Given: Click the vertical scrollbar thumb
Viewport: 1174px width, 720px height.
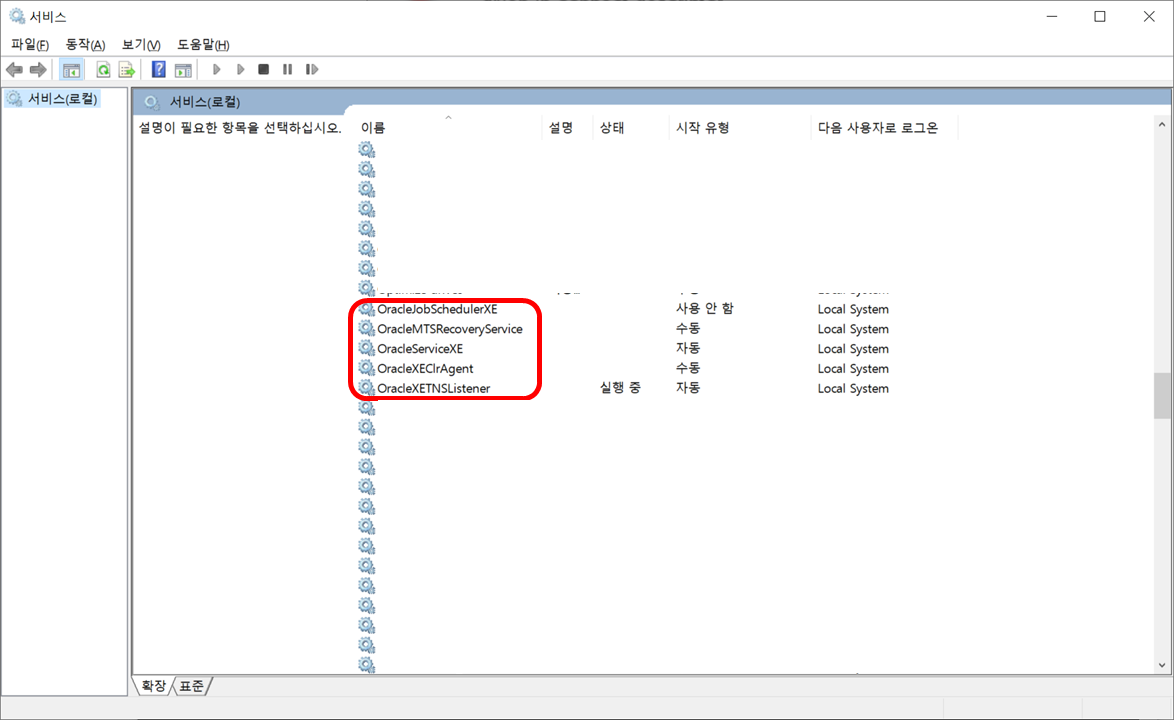Looking at the screenshot, I should point(1162,395).
